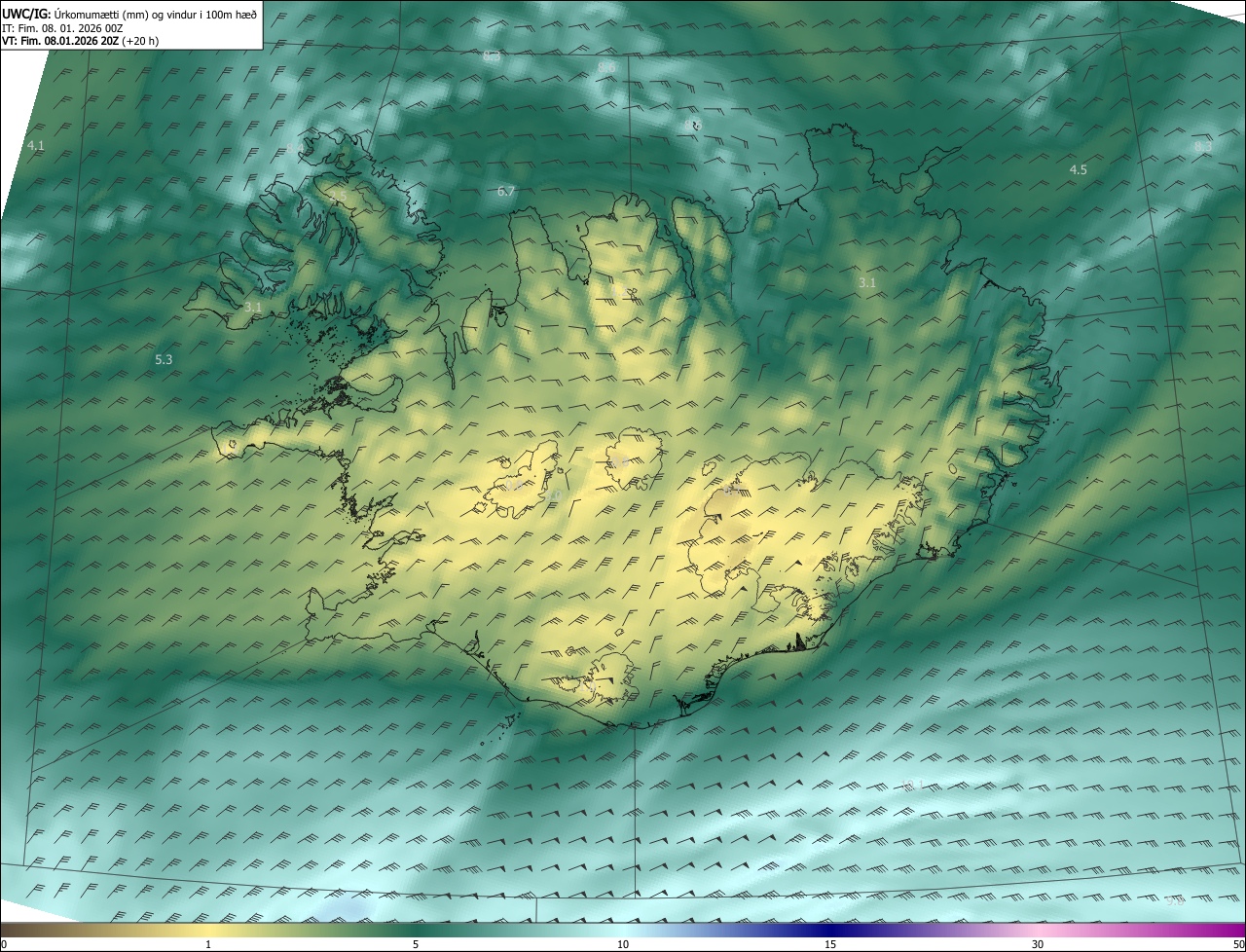Click the '5' tick on the colorbar

(416, 944)
